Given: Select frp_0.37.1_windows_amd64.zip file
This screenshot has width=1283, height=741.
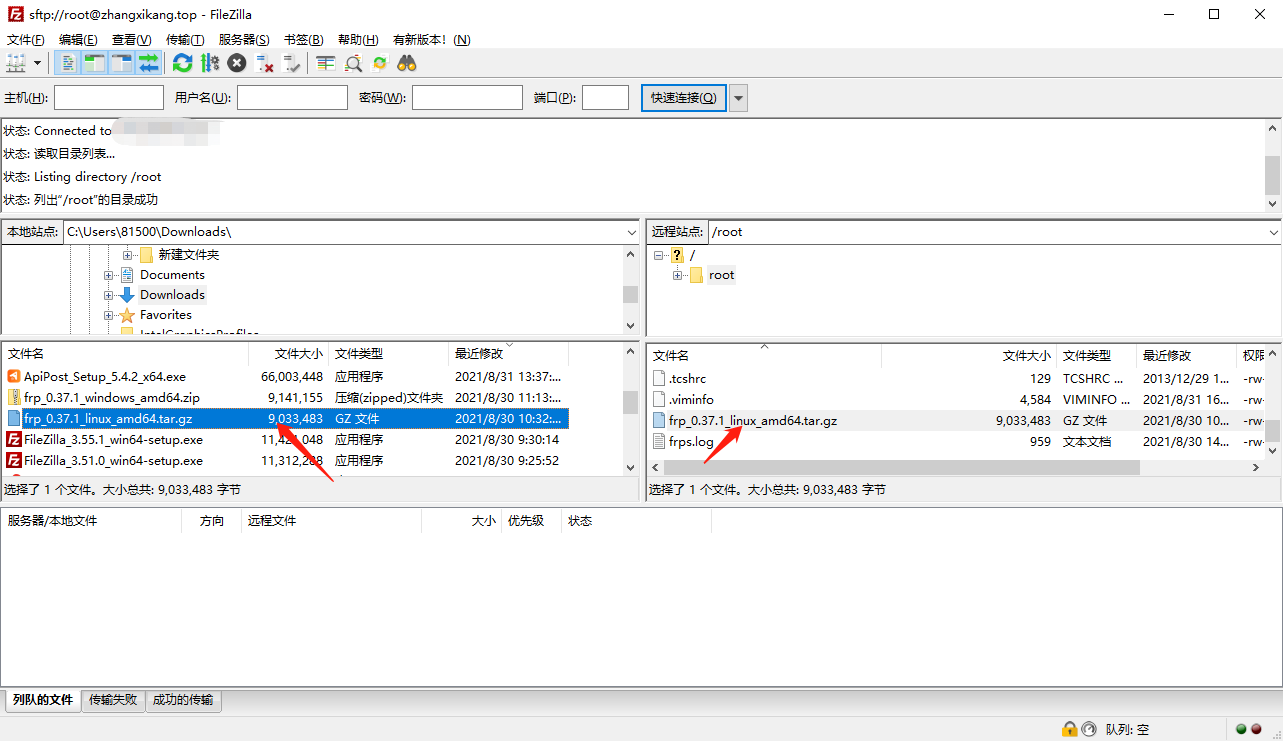Looking at the screenshot, I should tap(286, 398).
